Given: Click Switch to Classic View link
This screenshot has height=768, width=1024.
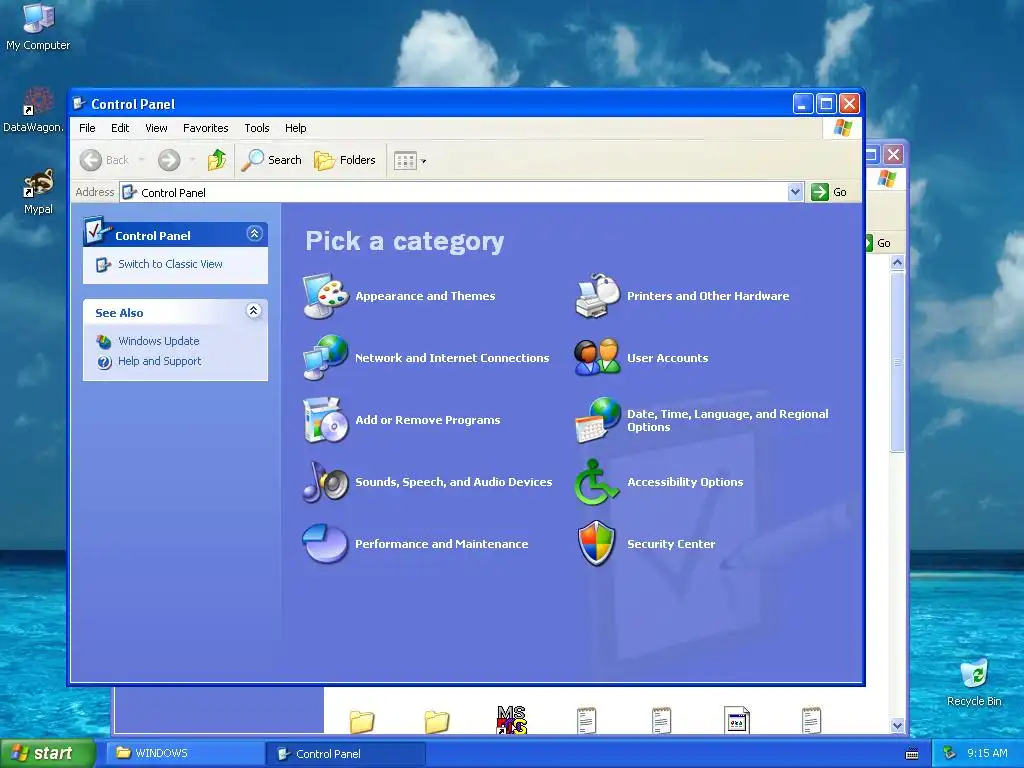Looking at the screenshot, I should tap(170, 264).
